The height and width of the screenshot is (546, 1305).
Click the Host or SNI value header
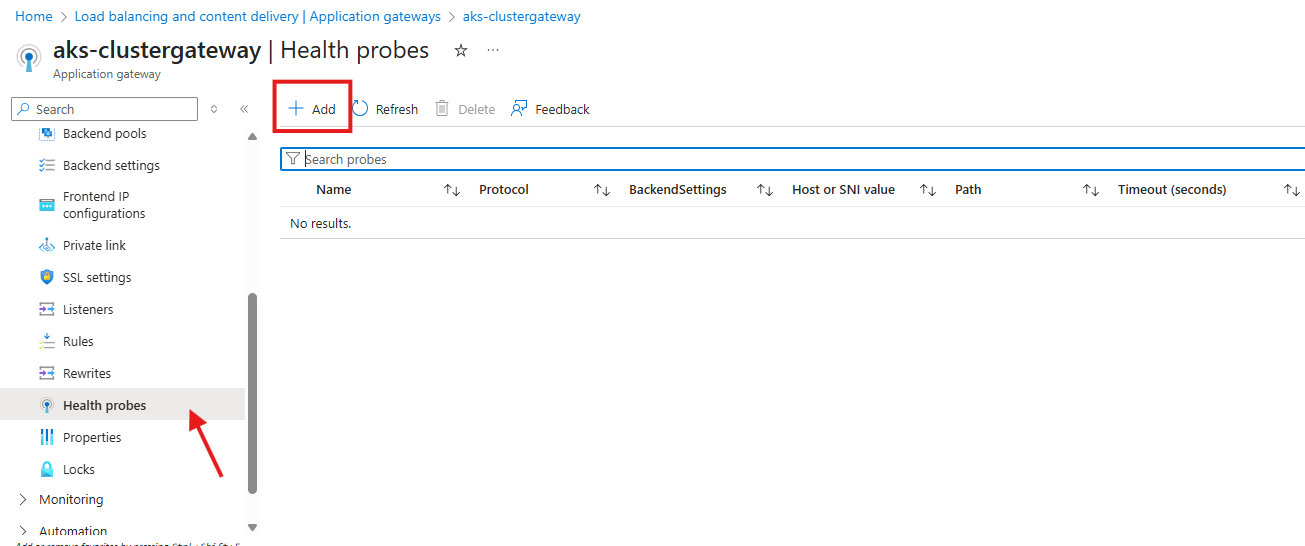(x=843, y=190)
